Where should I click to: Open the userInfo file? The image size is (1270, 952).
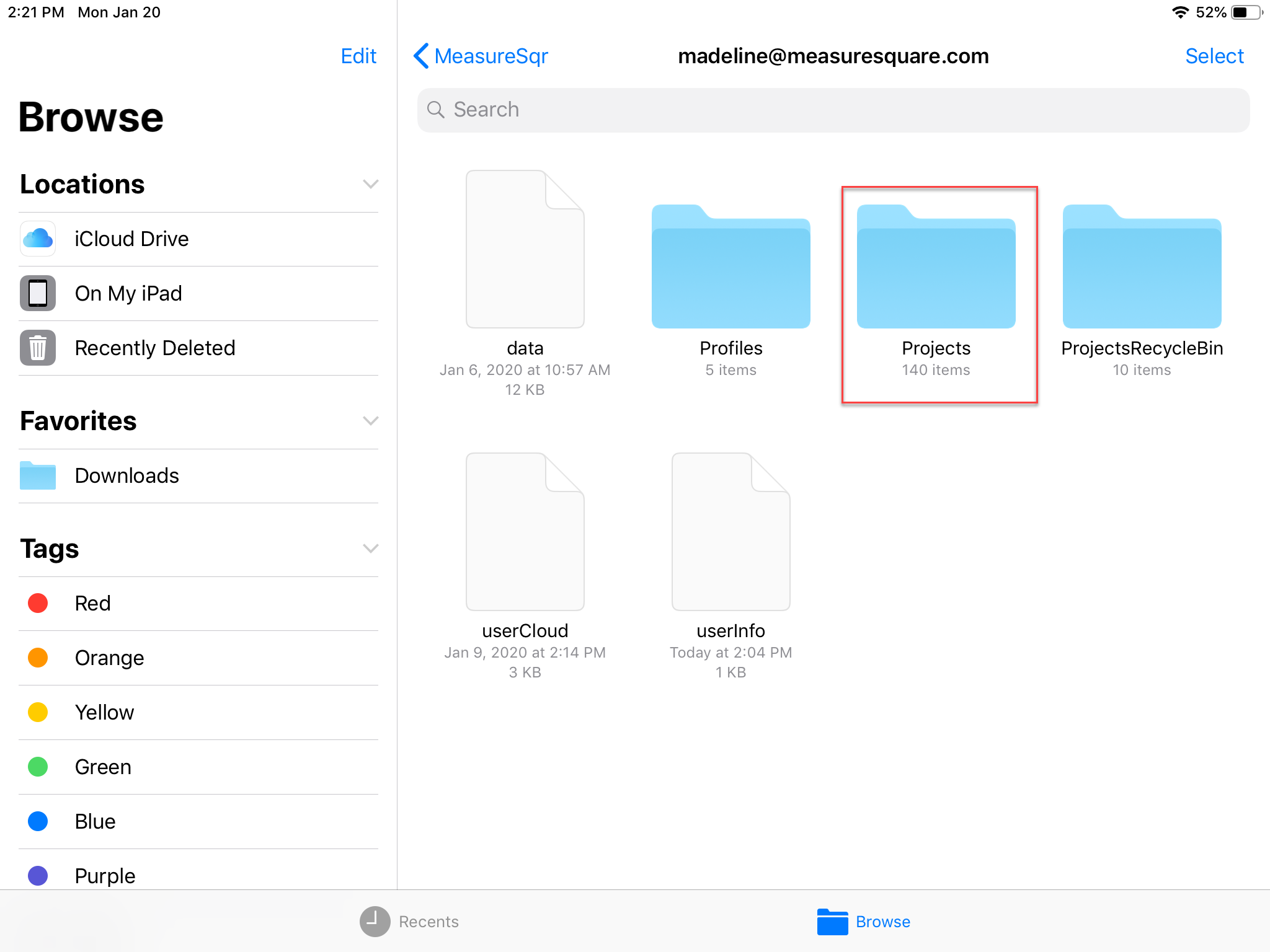(730, 533)
